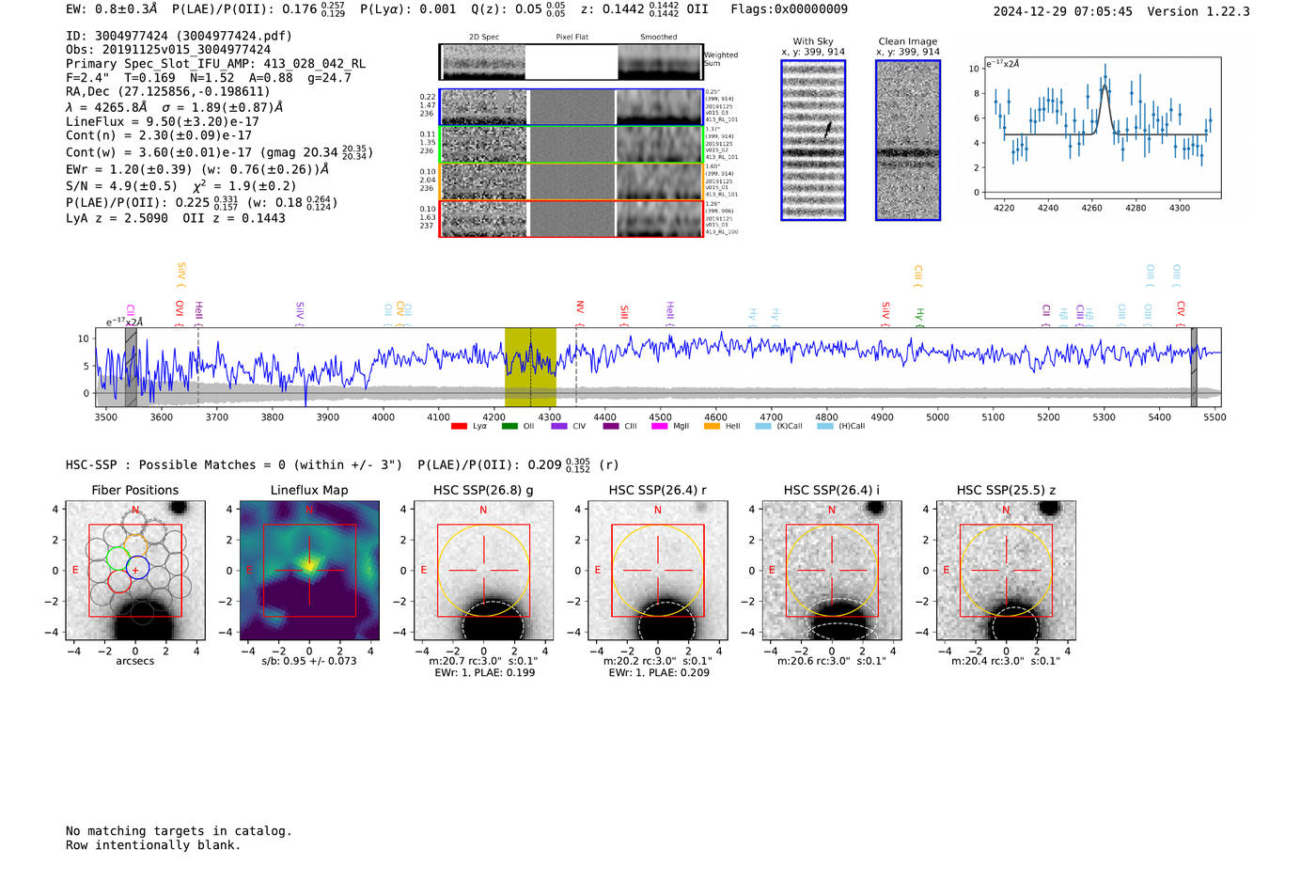This screenshot has width=1316, height=896.
Task: Open the Fiber Positions image panel
Action: (135, 571)
